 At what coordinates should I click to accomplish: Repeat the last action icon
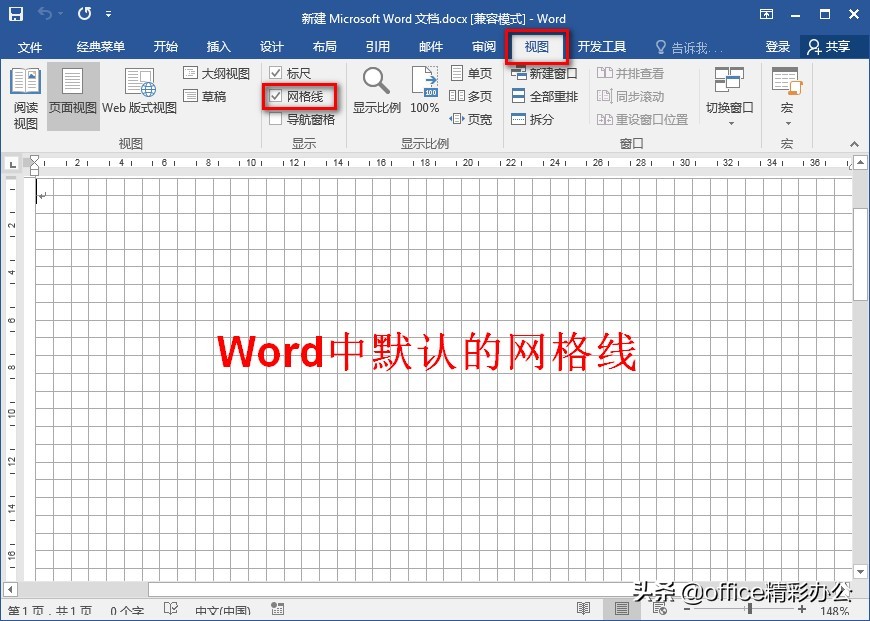[x=84, y=14]
